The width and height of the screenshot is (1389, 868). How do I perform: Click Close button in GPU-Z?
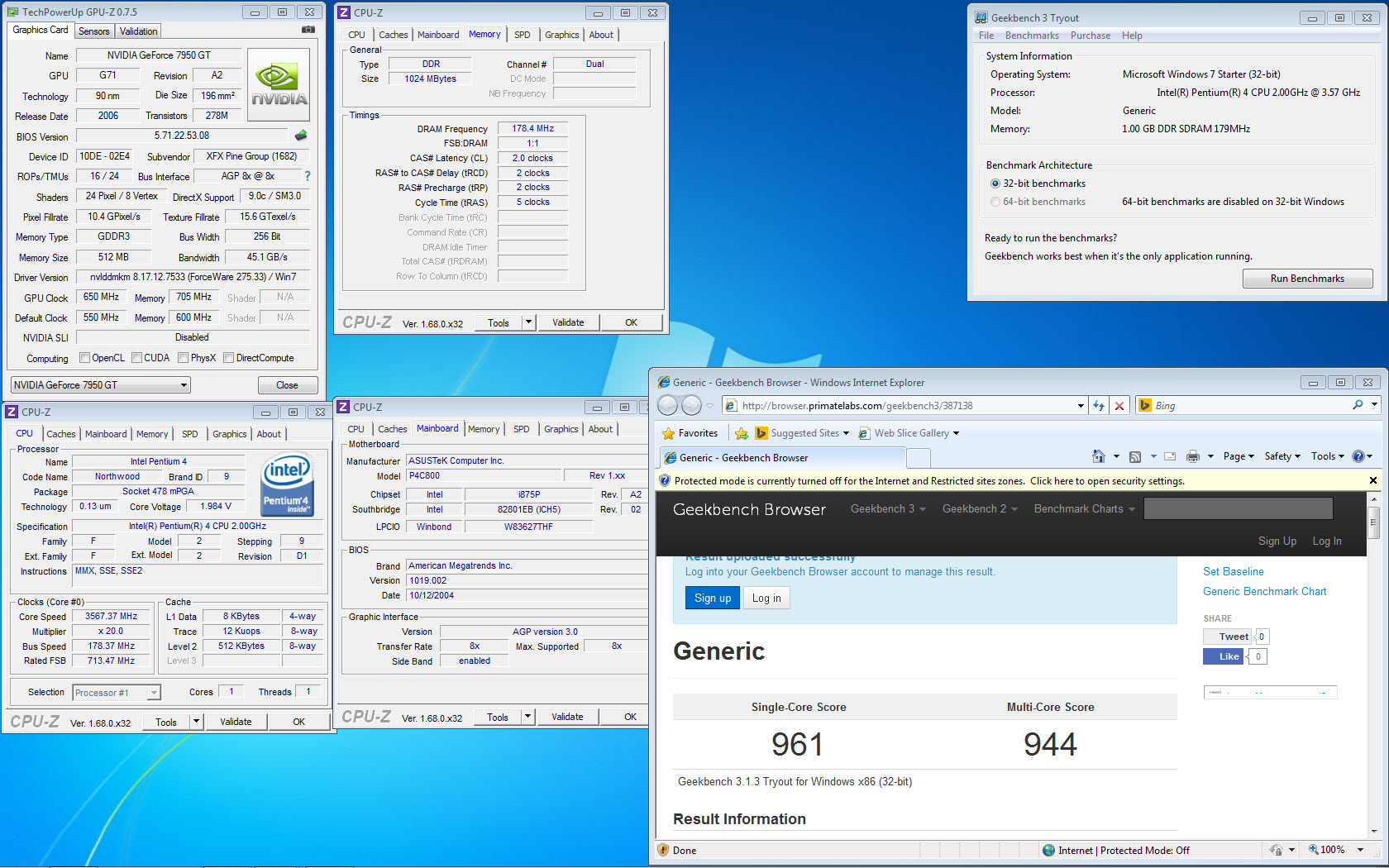tap(287, 385)
